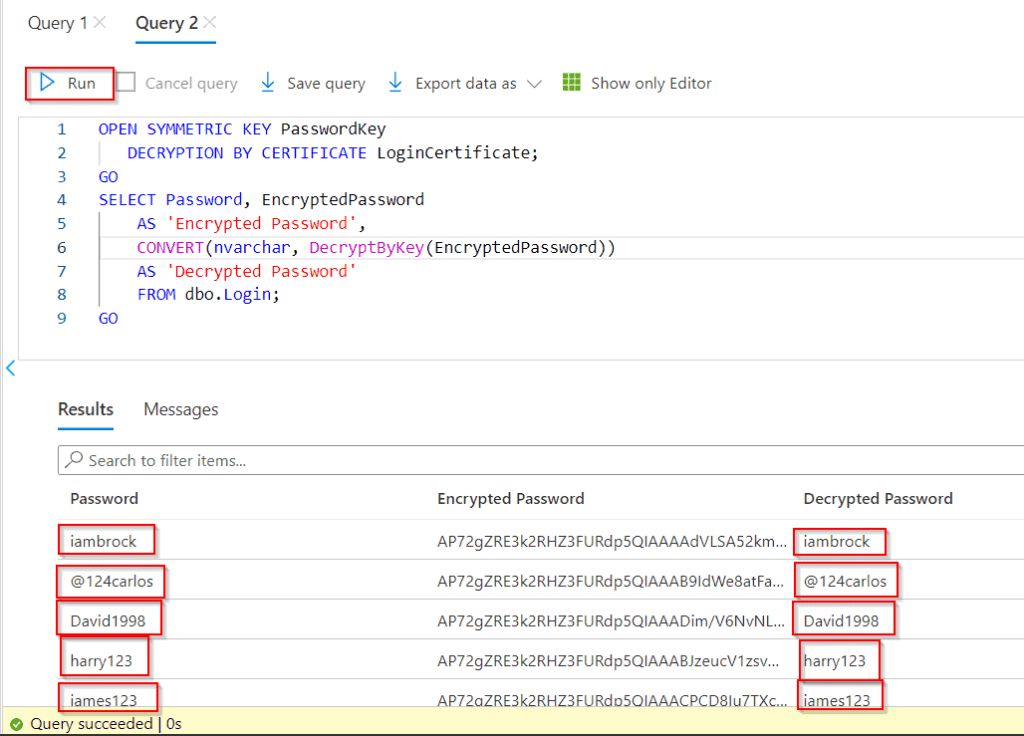This screenshot has height=736, width=1024.
Task: Open the Messages tab
Action: (181, 409)
